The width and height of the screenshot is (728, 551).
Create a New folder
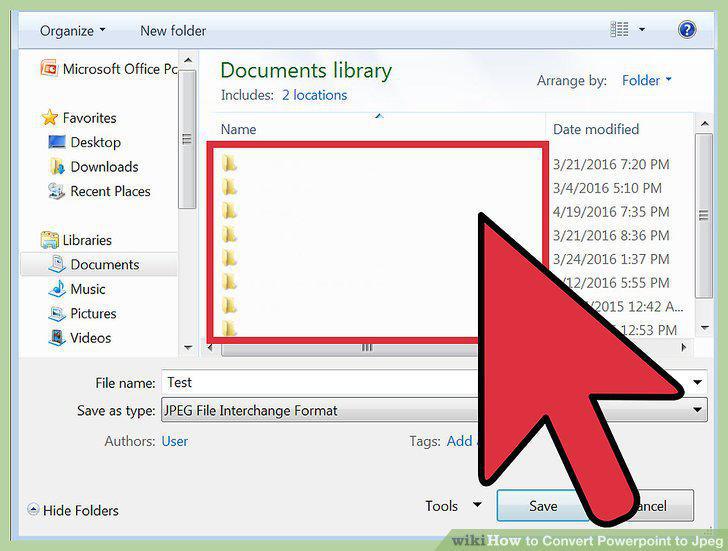pyautogui.click(x=173, y=31)
